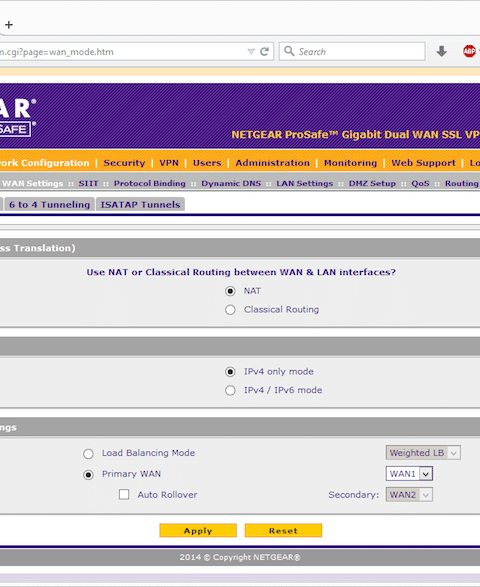
Task: Open the Monitoring menu
Action: 350,163
